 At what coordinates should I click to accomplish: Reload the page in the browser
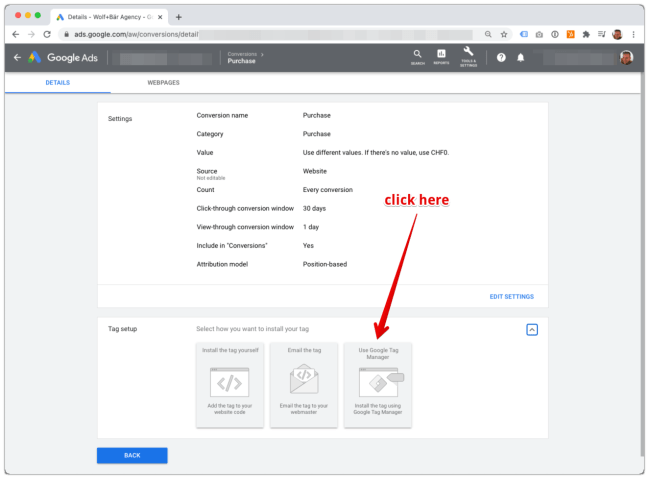click(x=47, y=34)
